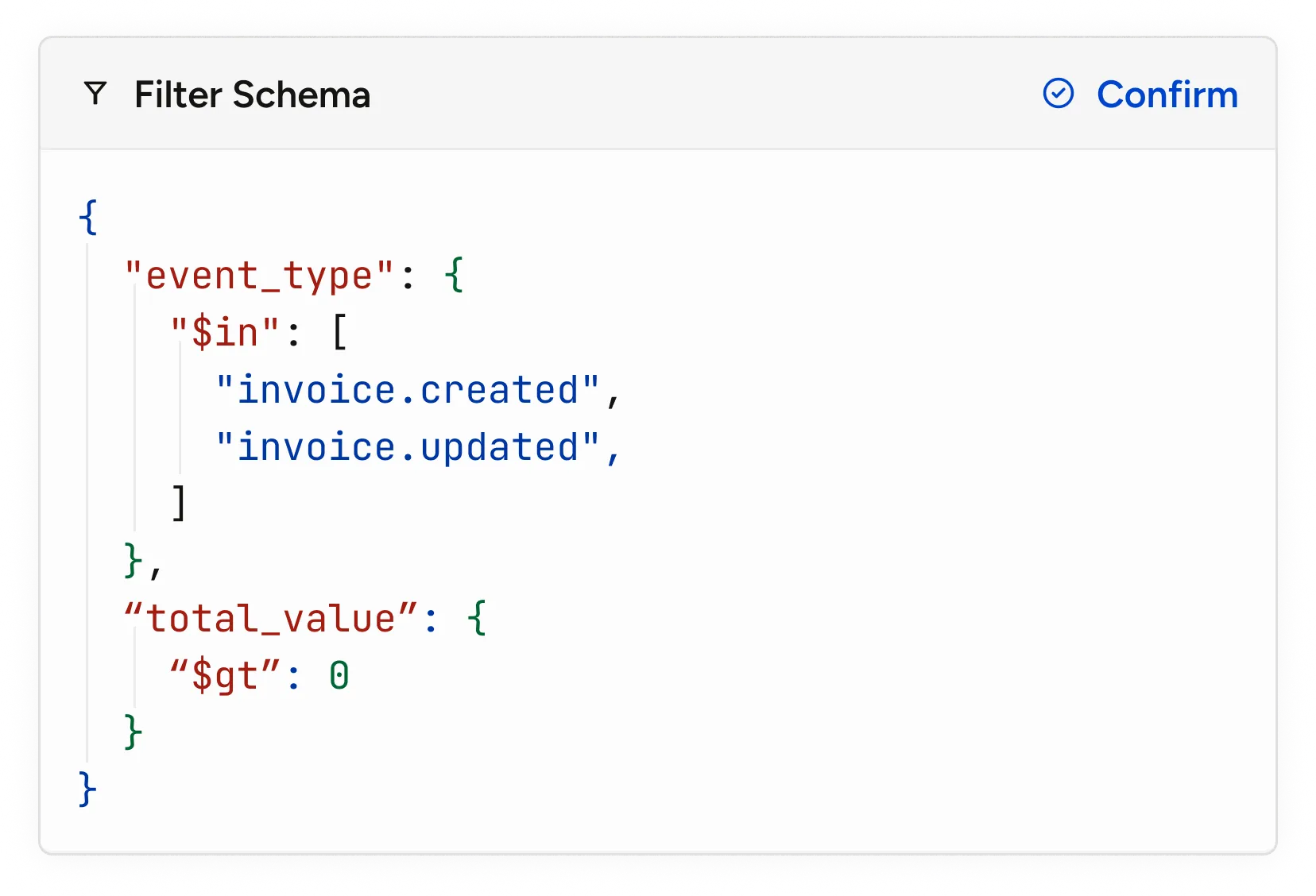Screen dimensions: 1316x896
Task: Select the Filter Schema title
Action: (x=253, y=95)
